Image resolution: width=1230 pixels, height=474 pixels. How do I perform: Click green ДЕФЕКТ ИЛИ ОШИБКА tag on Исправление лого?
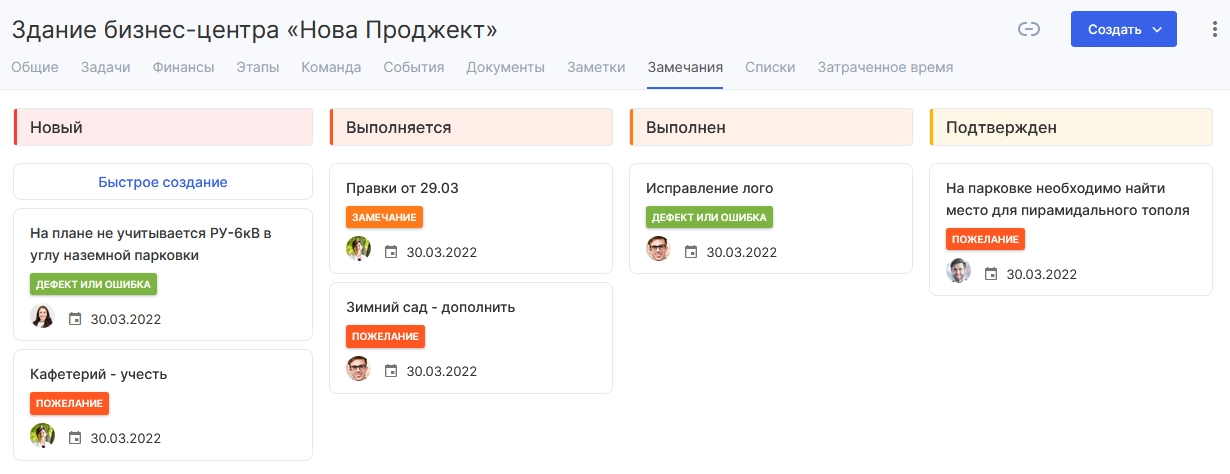coord(709,217)
